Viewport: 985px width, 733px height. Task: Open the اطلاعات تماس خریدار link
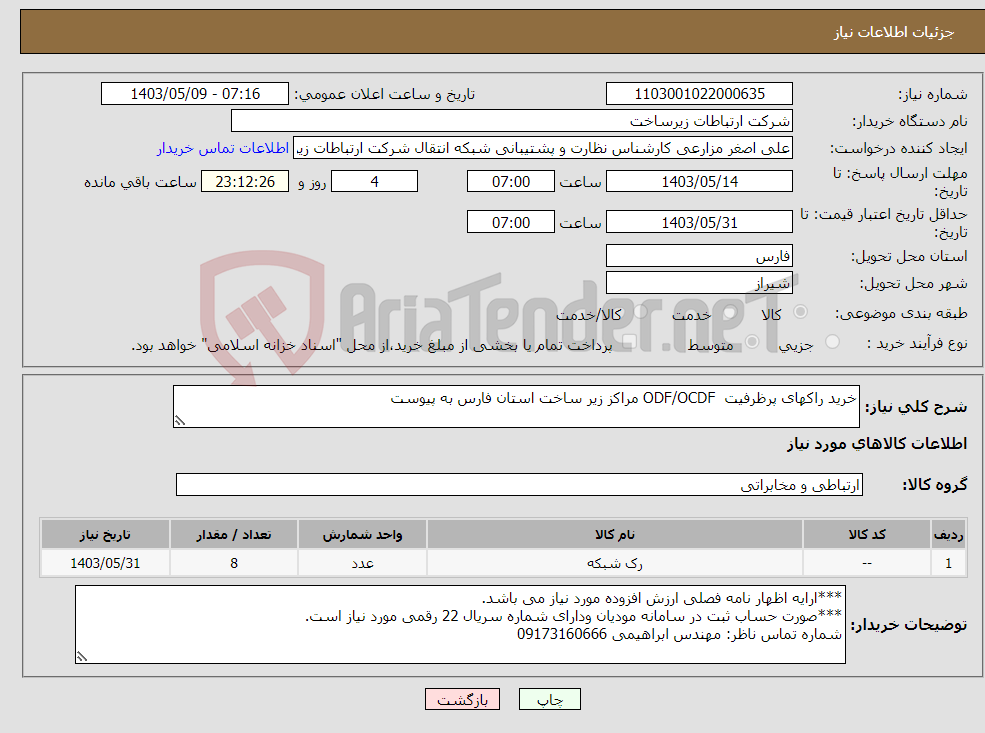[x=222, y=148]
